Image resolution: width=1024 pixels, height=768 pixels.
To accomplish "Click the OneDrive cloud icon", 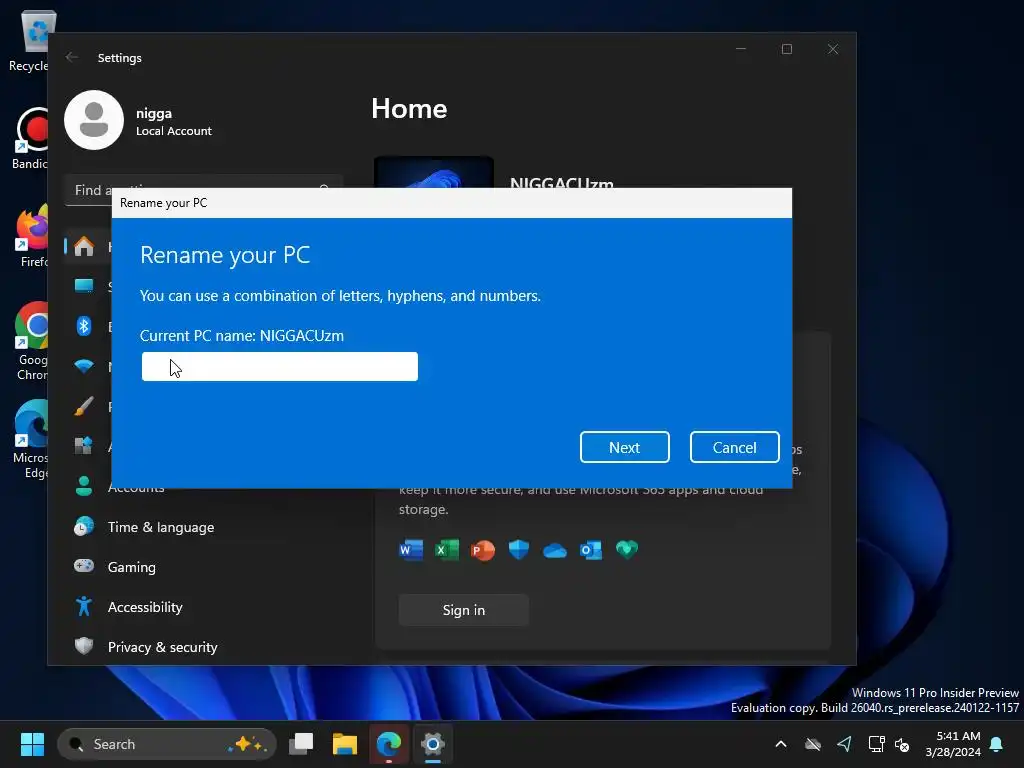I will coord(554,551).
